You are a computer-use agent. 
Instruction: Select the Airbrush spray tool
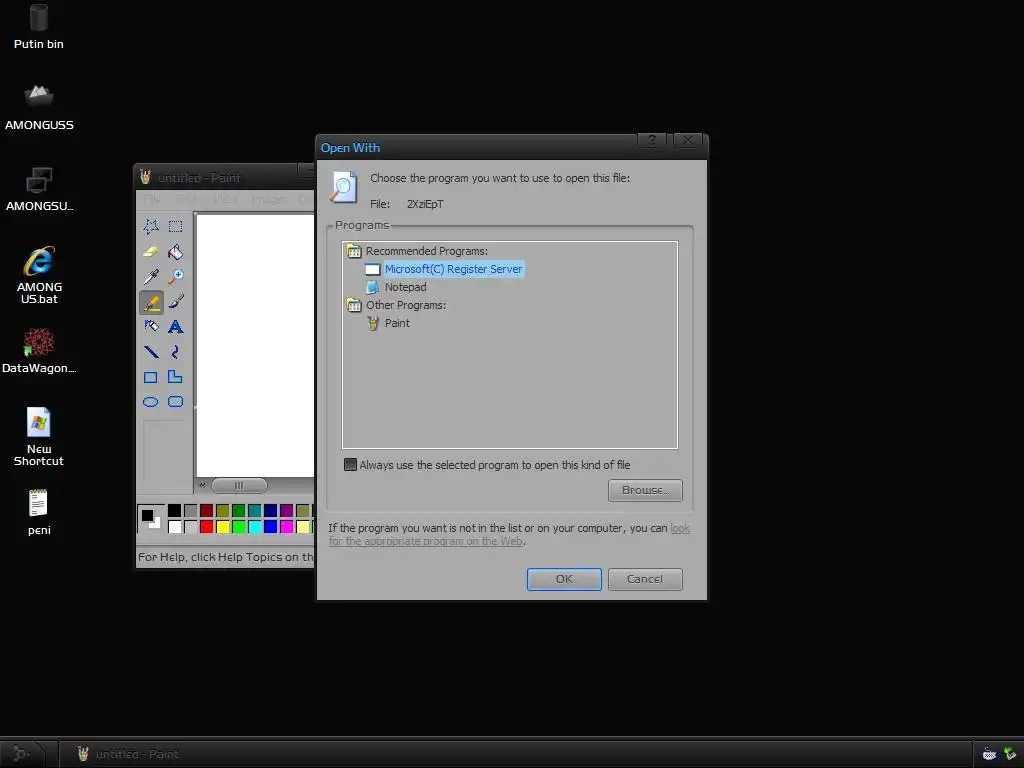tap(151, 327)
